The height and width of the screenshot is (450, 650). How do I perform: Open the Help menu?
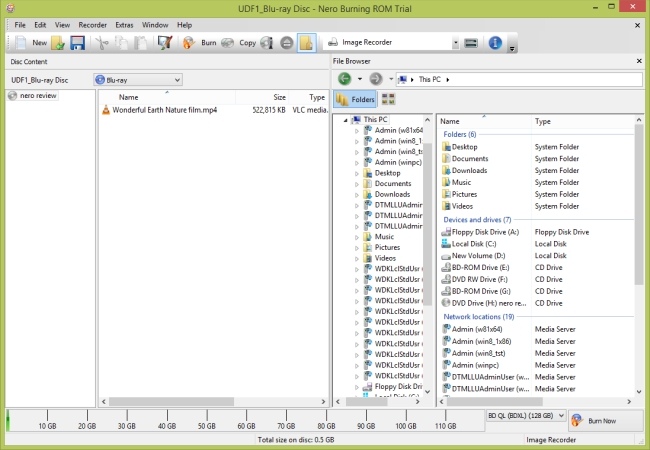click(184, 25)
